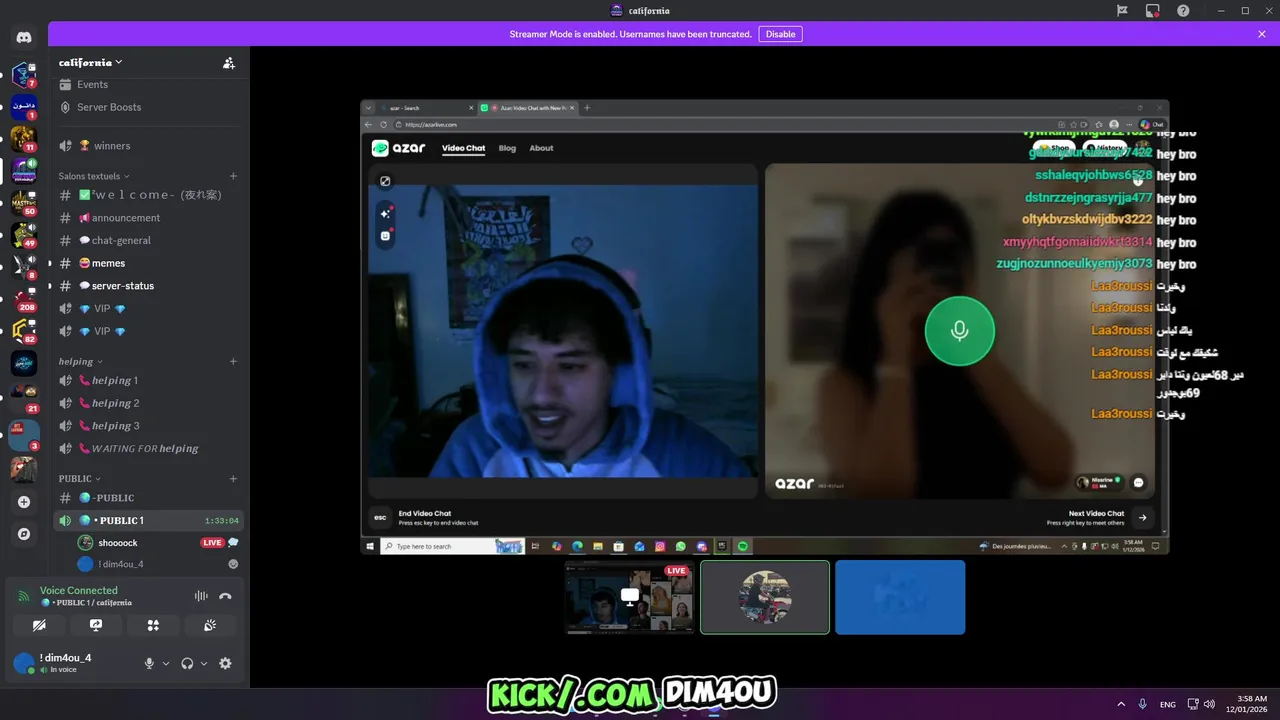Click the add a server plus icon
Image resolution: width=1280 pixels, height=720 pixels.
coord(24,502)
